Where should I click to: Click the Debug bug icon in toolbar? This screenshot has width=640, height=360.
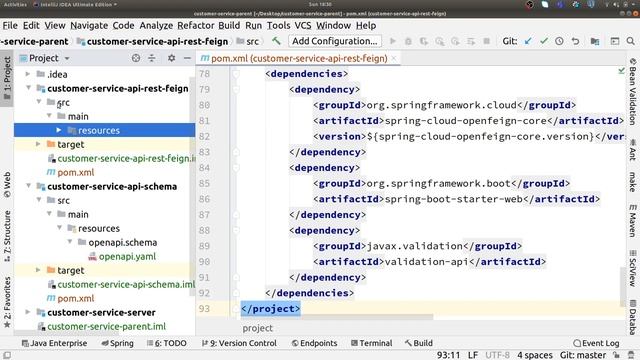click(408, 41)
